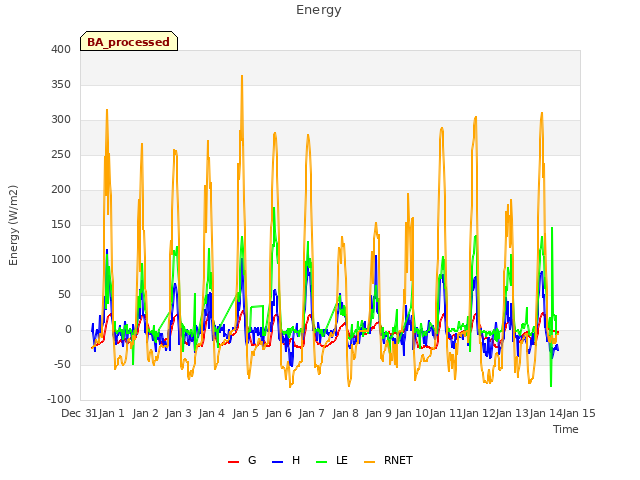The height and width of the screenshot is (480, 640).
Task: Toggle the G series in the legend
Action: tap(242, 460)
